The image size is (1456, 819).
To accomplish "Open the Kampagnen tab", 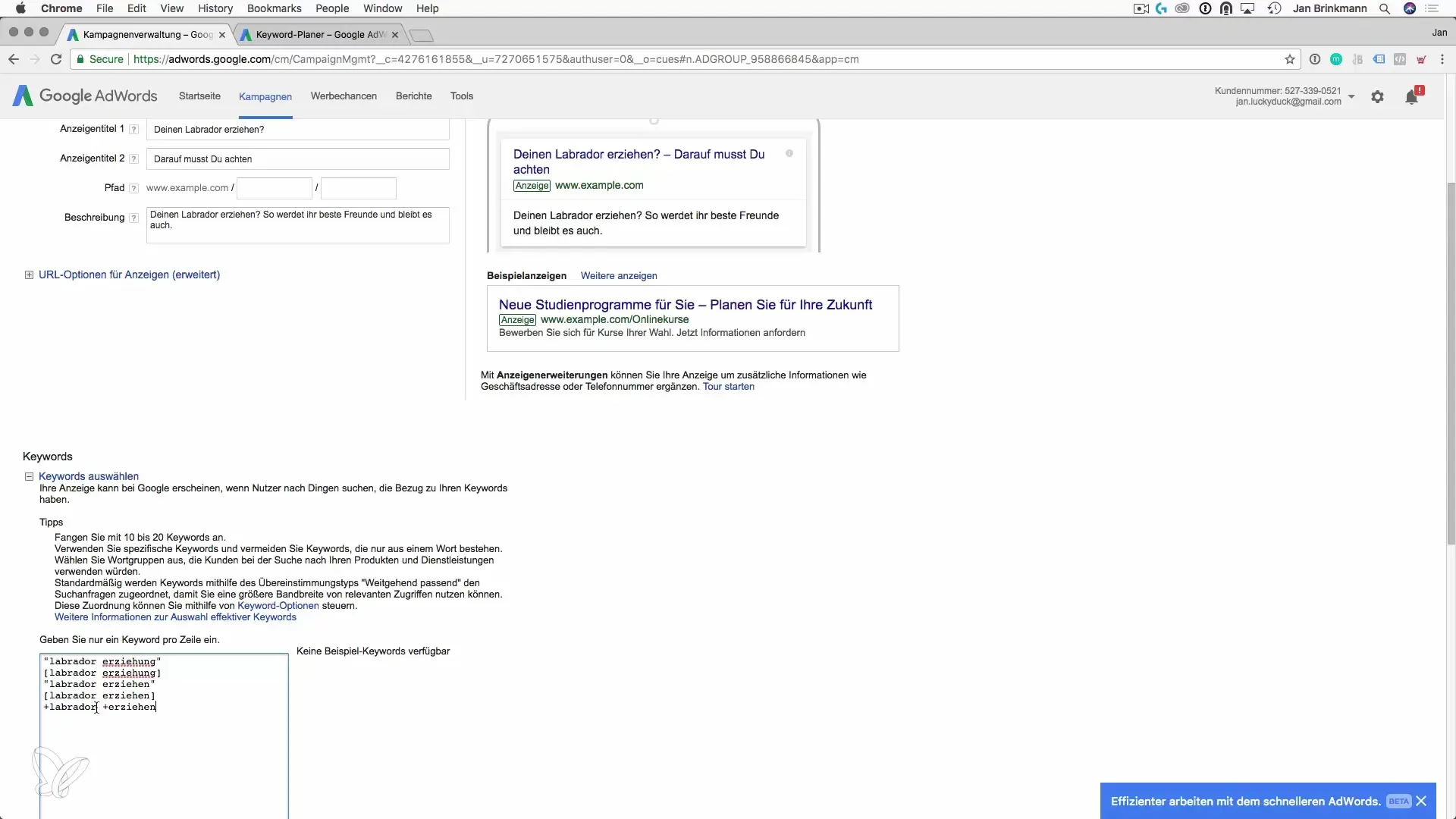I will pos(265,96).
